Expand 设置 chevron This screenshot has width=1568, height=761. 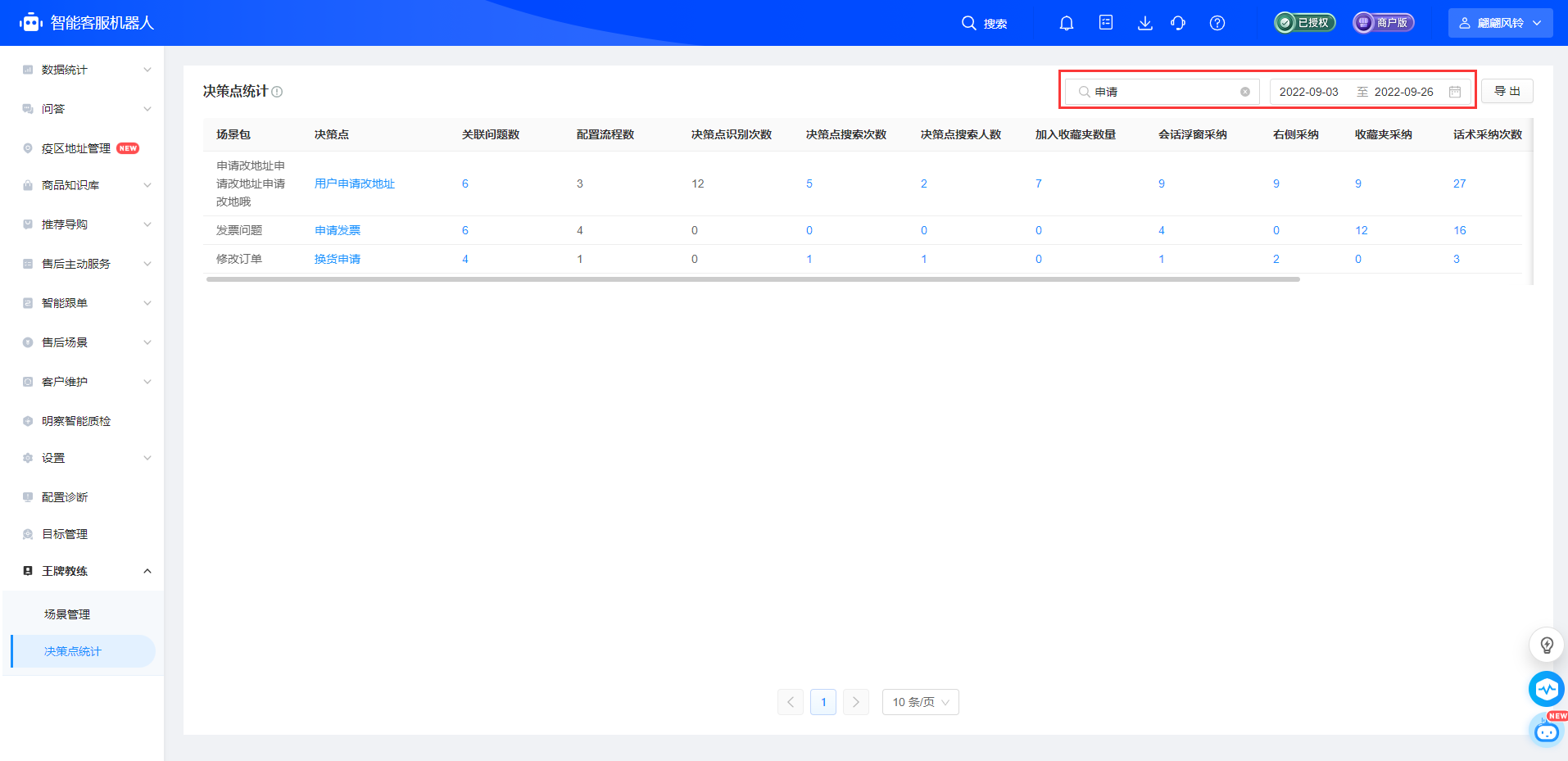(147, 458)
